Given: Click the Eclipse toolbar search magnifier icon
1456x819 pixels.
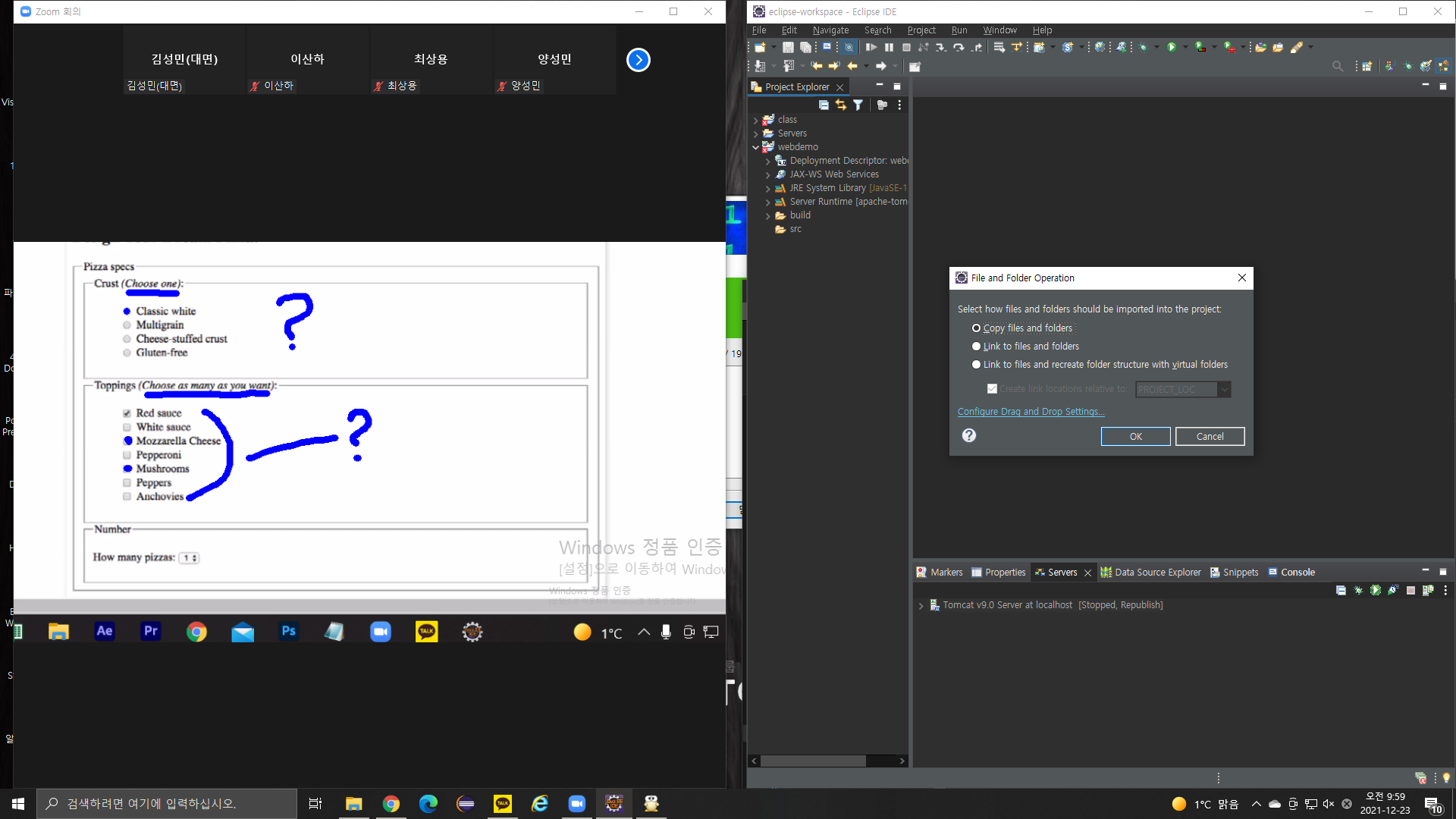Looking at the screenshot, I should 1338,67.
